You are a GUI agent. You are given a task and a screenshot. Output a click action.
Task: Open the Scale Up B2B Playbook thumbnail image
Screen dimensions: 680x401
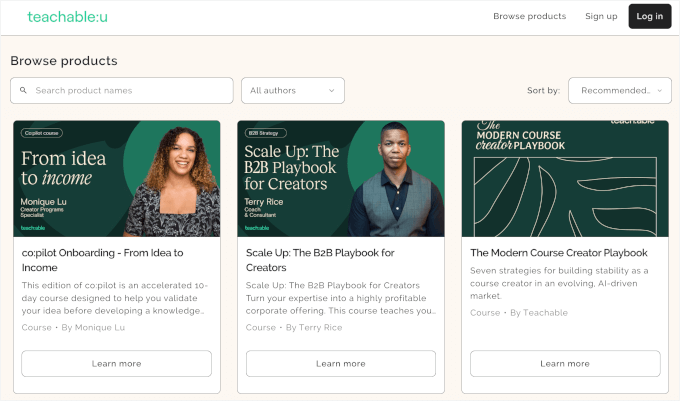pos(340,178)
